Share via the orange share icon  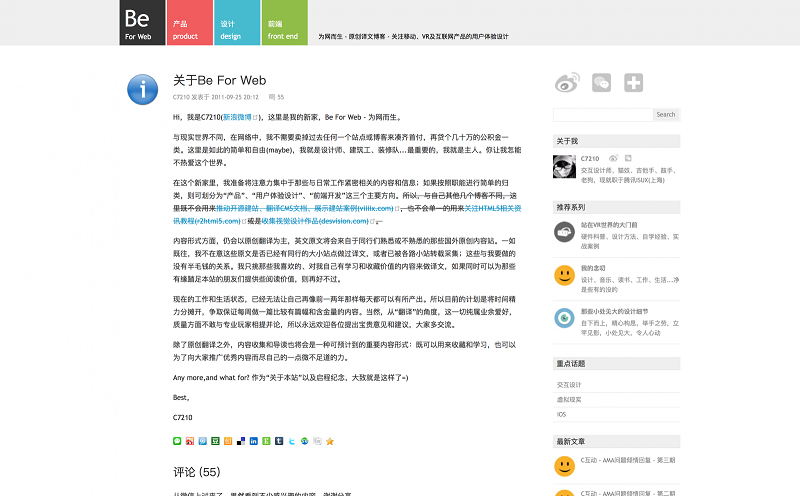pyautogui.click(x=228, y=441)
